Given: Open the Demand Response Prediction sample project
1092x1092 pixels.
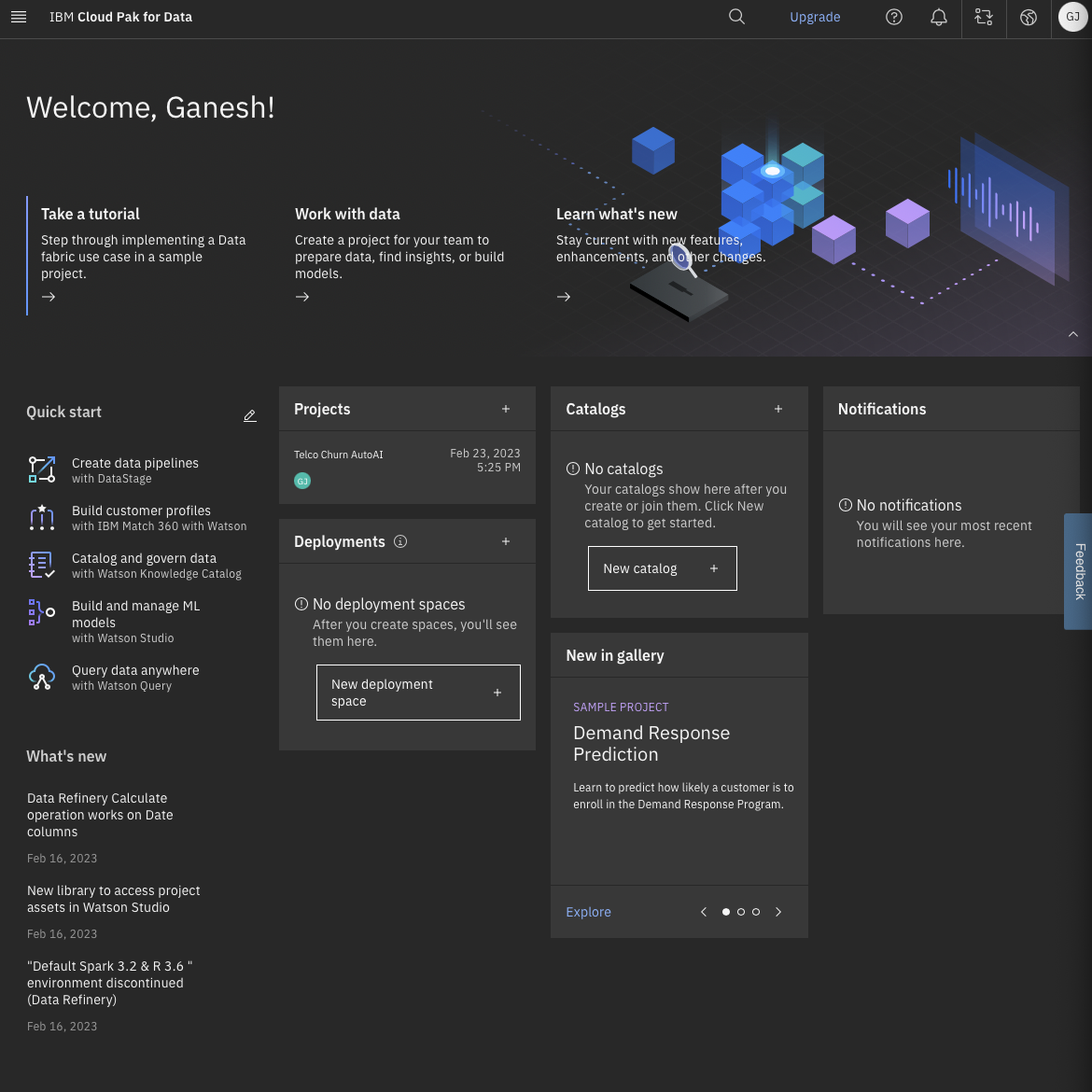Looking at the screenshot, I should [651, 743].
